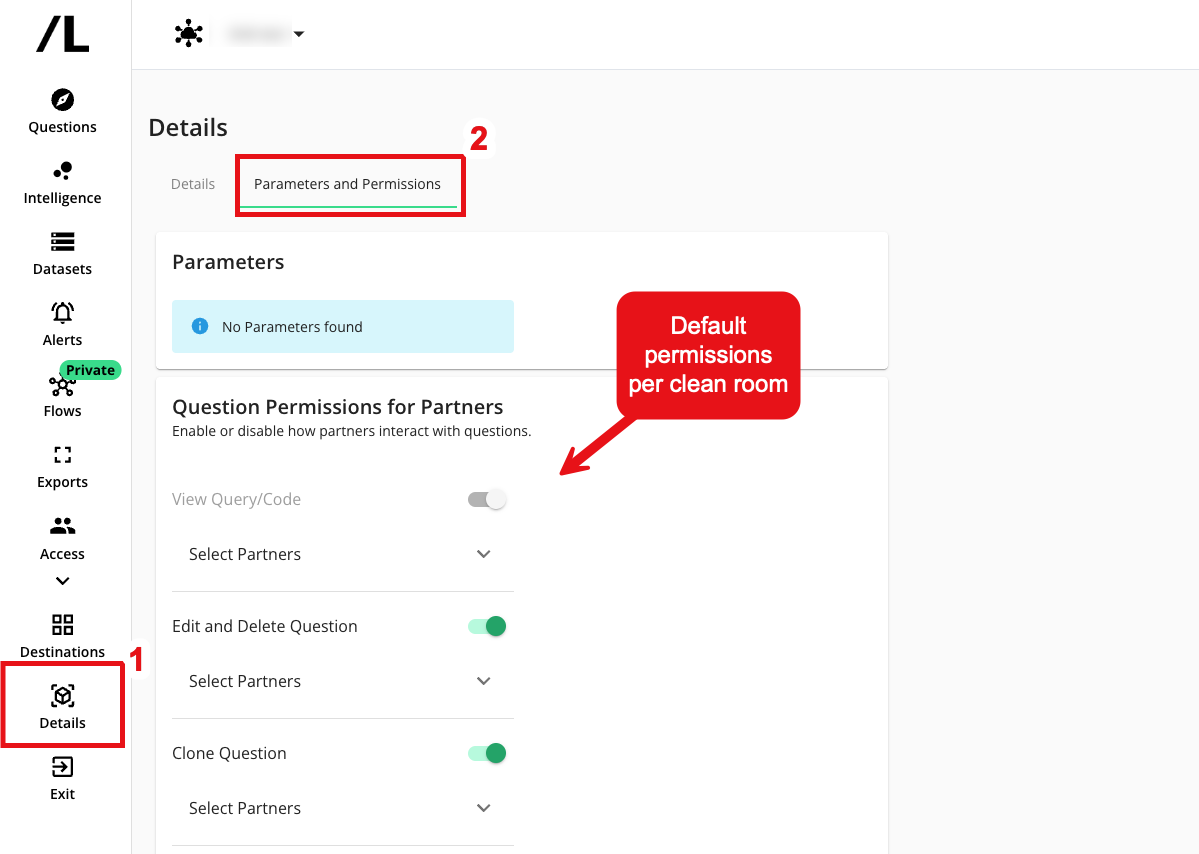The width and height of the screenshot is (1199, 854).
Task: Turn off the Clone Question toggle
Action: pyautogui.click(x=487, y=753)
